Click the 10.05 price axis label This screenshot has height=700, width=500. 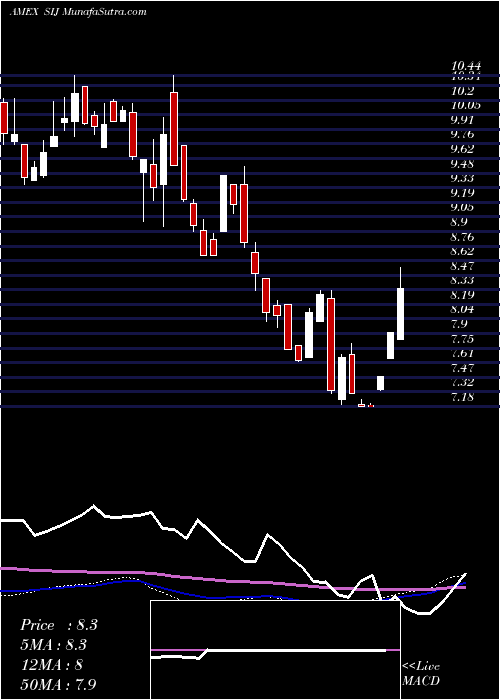[466, 106]
